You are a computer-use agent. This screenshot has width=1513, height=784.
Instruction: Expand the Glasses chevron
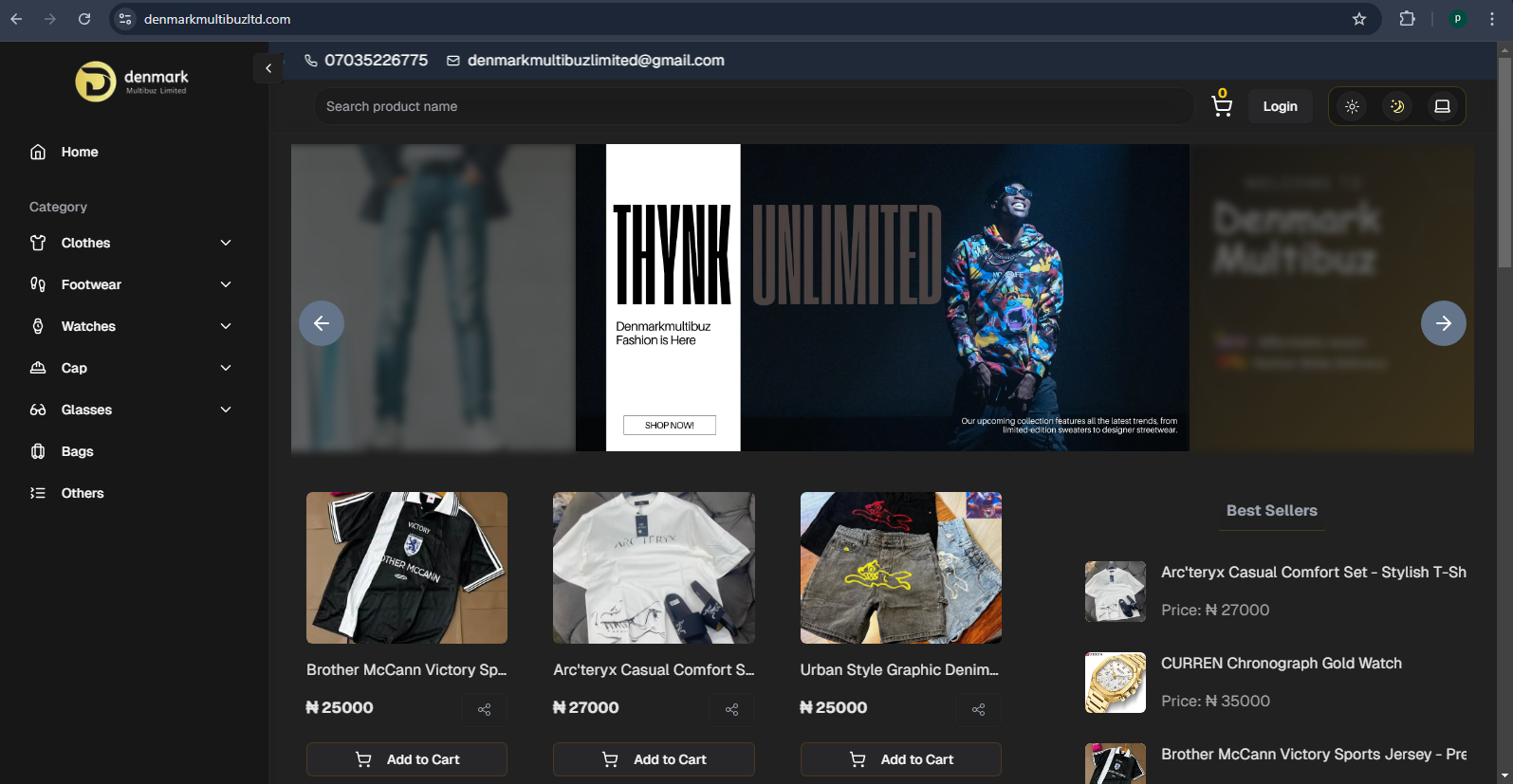tap(226, 410)
